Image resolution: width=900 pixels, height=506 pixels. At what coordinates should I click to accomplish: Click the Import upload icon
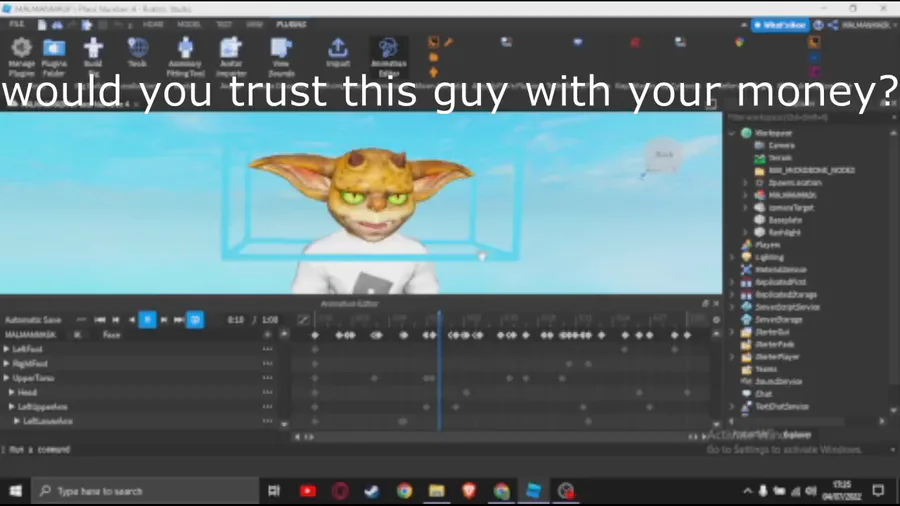pyautogui.click(x=338, y=48)
